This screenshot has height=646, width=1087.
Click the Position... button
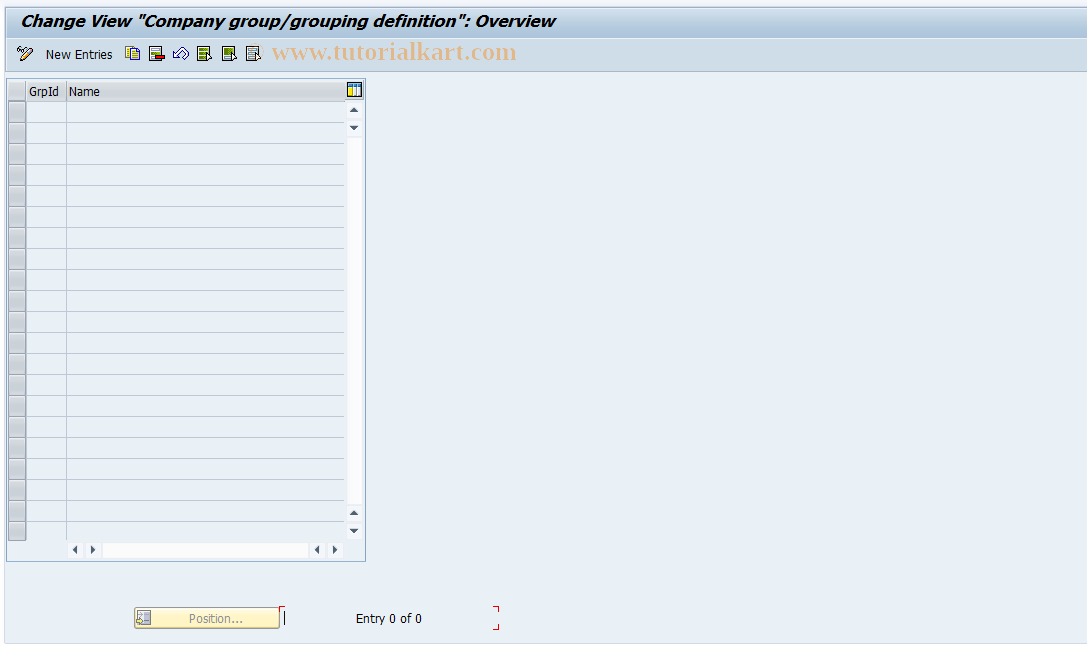click(x=207, y=618)
